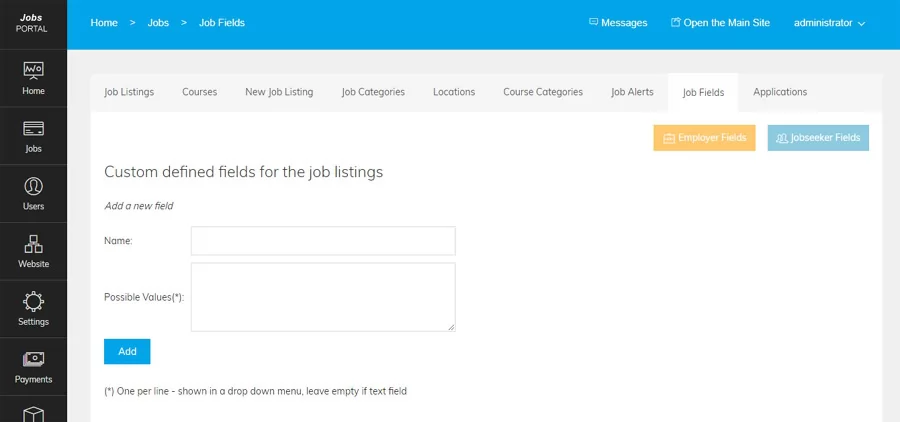Focus the Possible Values text area
900x422 pixels.
[323, 297]
